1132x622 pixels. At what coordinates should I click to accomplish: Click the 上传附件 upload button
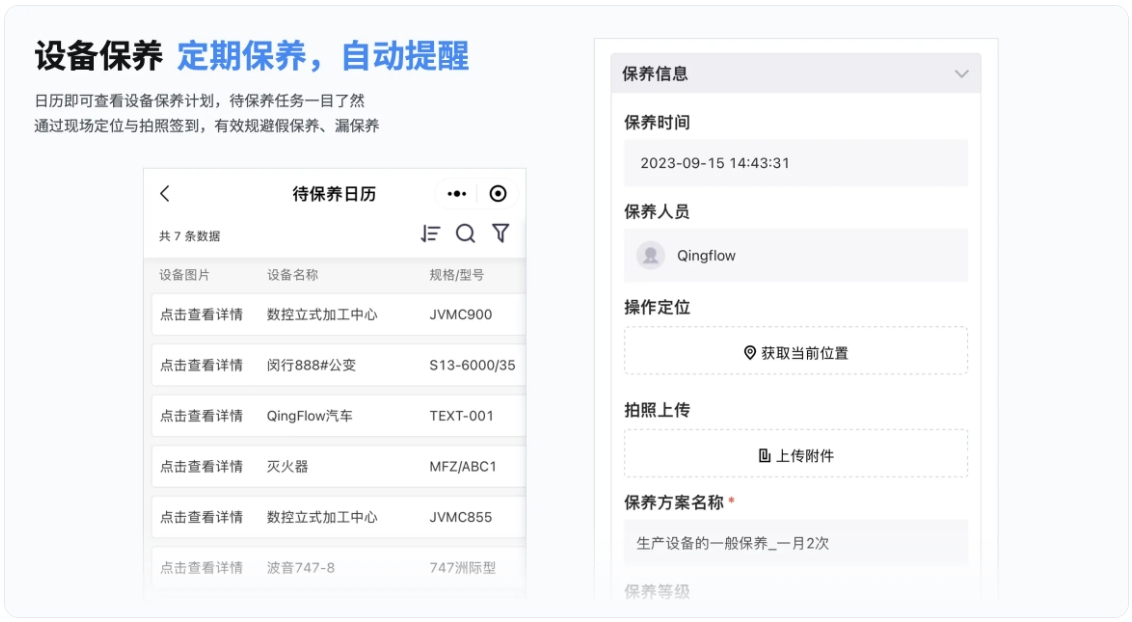click(795, 453)
